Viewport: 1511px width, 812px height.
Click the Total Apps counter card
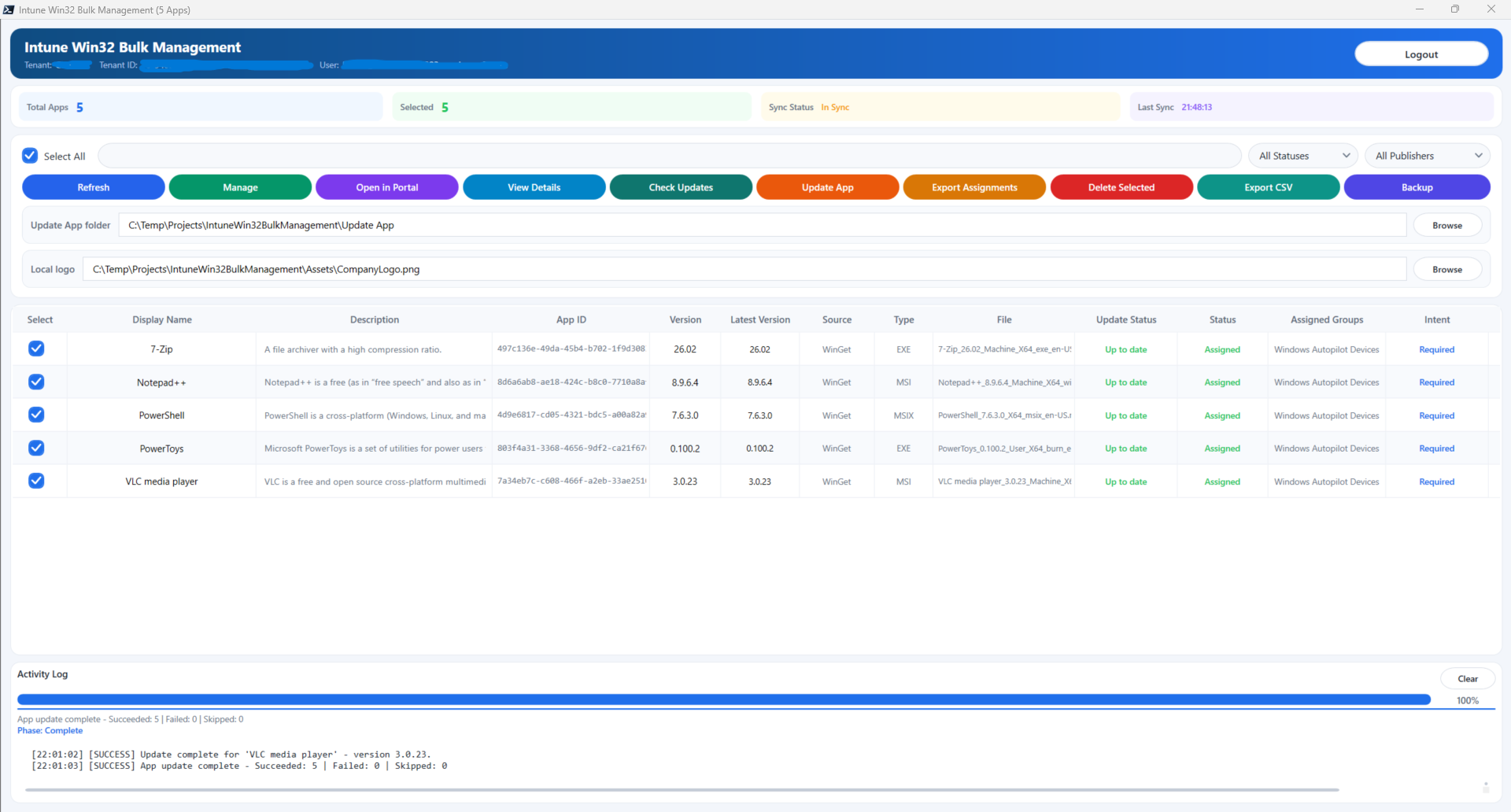[x=201, y=107]
